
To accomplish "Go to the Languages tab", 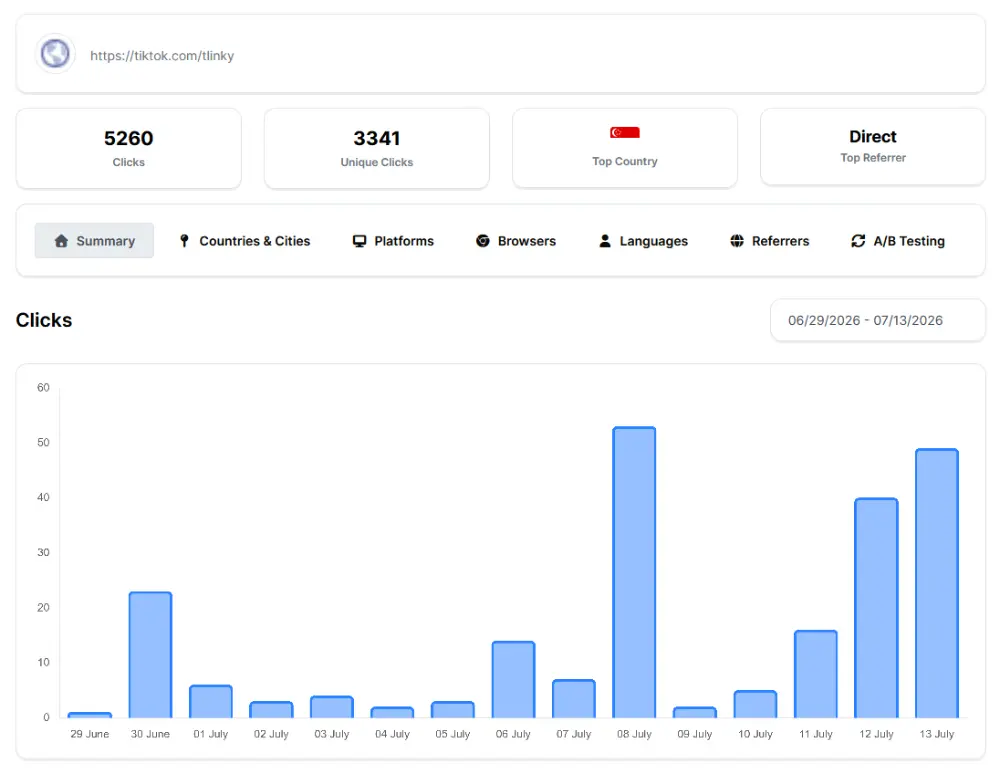I will coord(643,241).
